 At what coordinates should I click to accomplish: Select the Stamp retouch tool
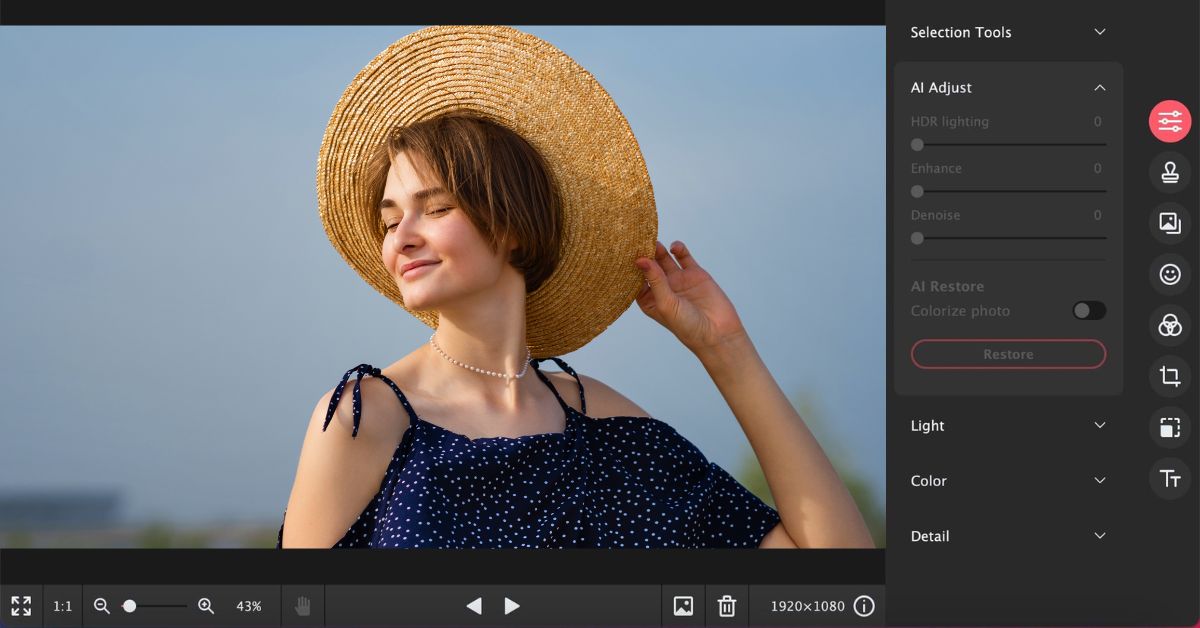[1169, 172]
